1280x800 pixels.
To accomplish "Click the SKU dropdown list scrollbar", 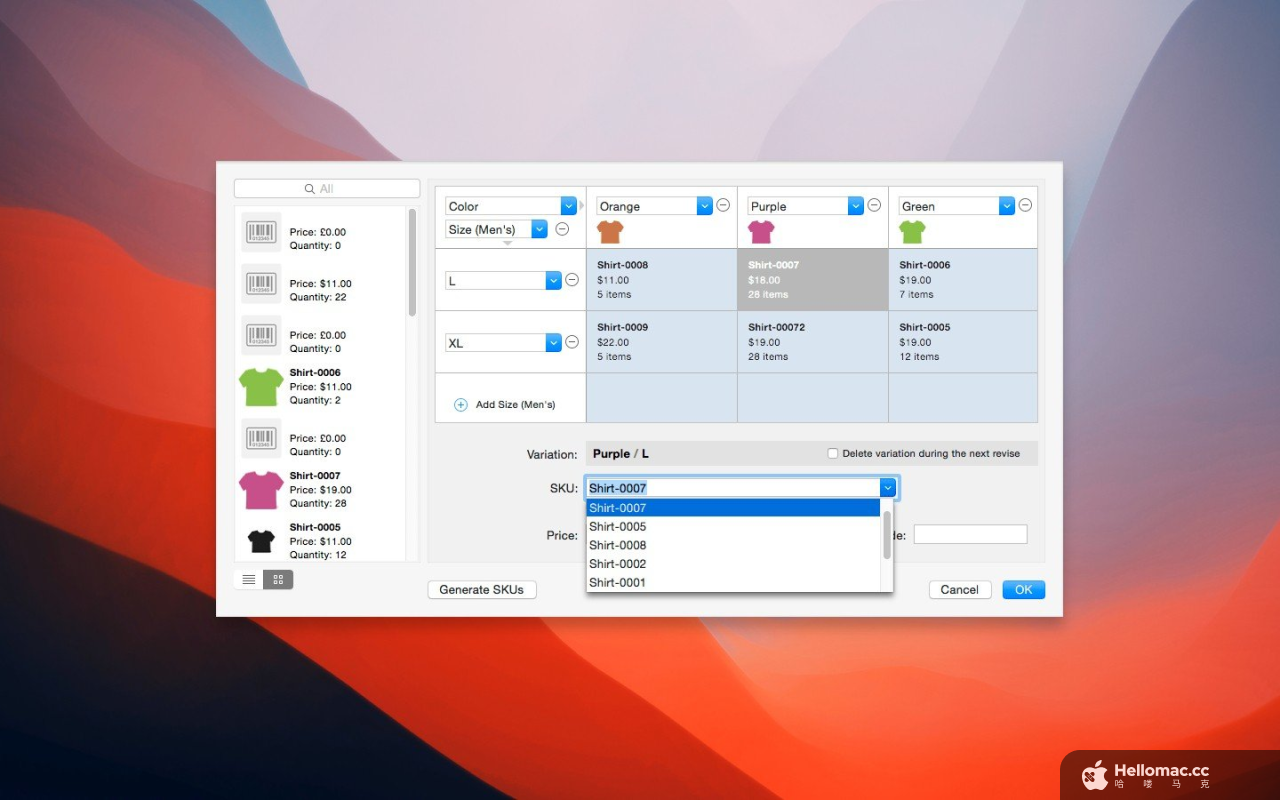I will coord(887,535).
